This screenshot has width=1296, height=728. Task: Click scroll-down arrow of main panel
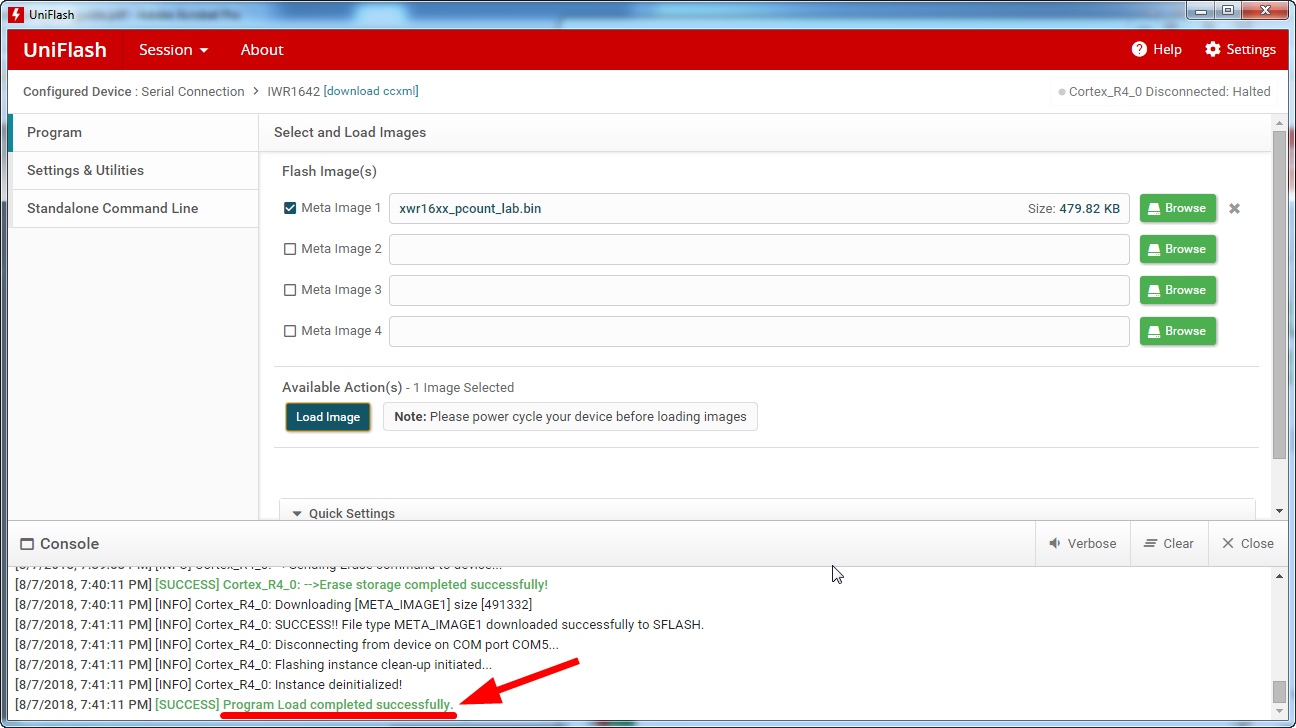point(1279,511)
